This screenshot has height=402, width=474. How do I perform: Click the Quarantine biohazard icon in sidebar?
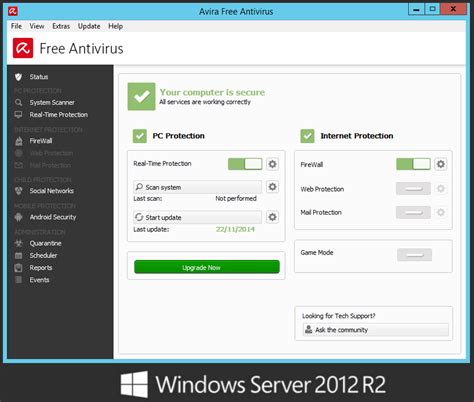tap(19, 243)
